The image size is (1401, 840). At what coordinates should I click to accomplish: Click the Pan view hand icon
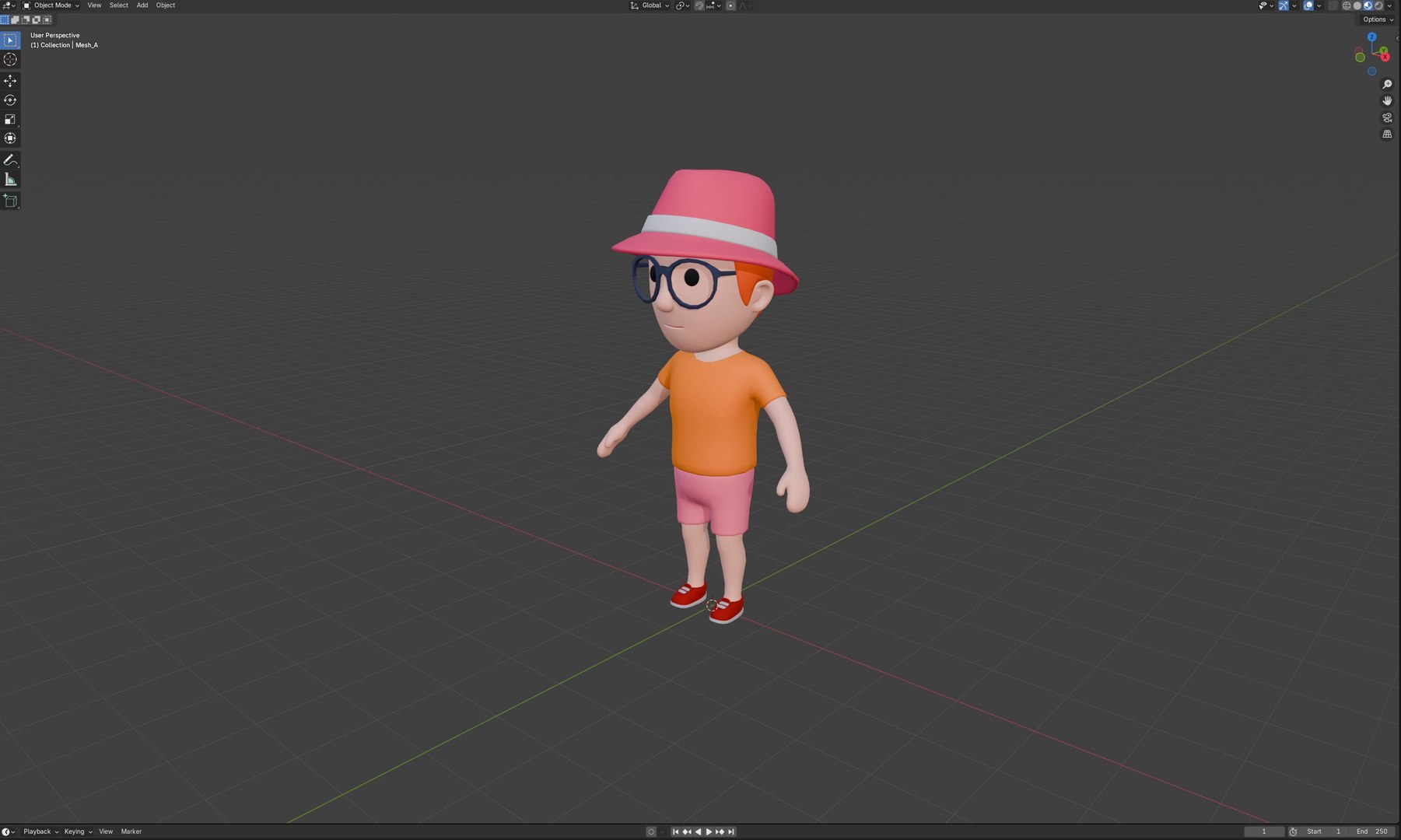[x=1387, y=101]
